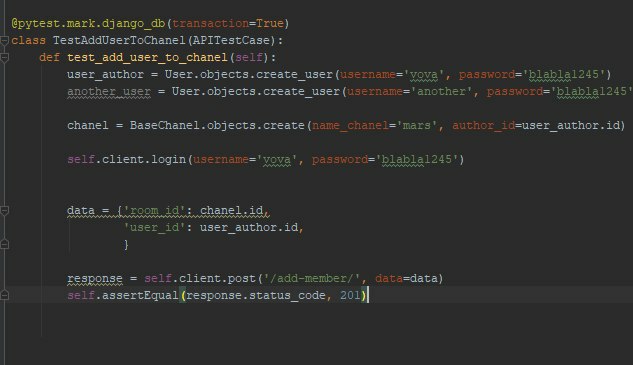Viewport: 633px width, 365px height.
Task: Place cursor on @pytest.mark.django_db decorator
Action: 88,23
